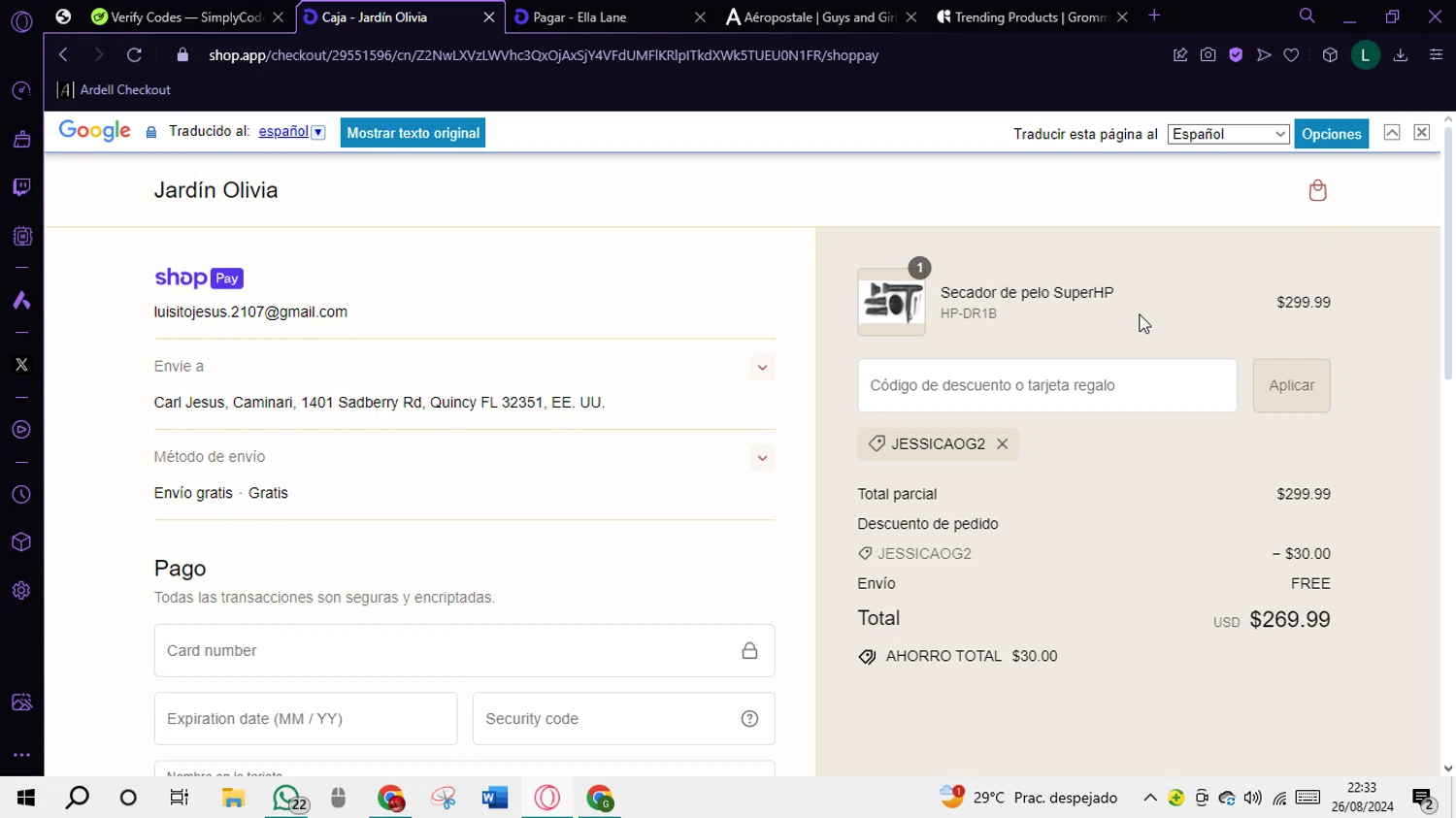Open Easy Setup menu icon

1436,55
